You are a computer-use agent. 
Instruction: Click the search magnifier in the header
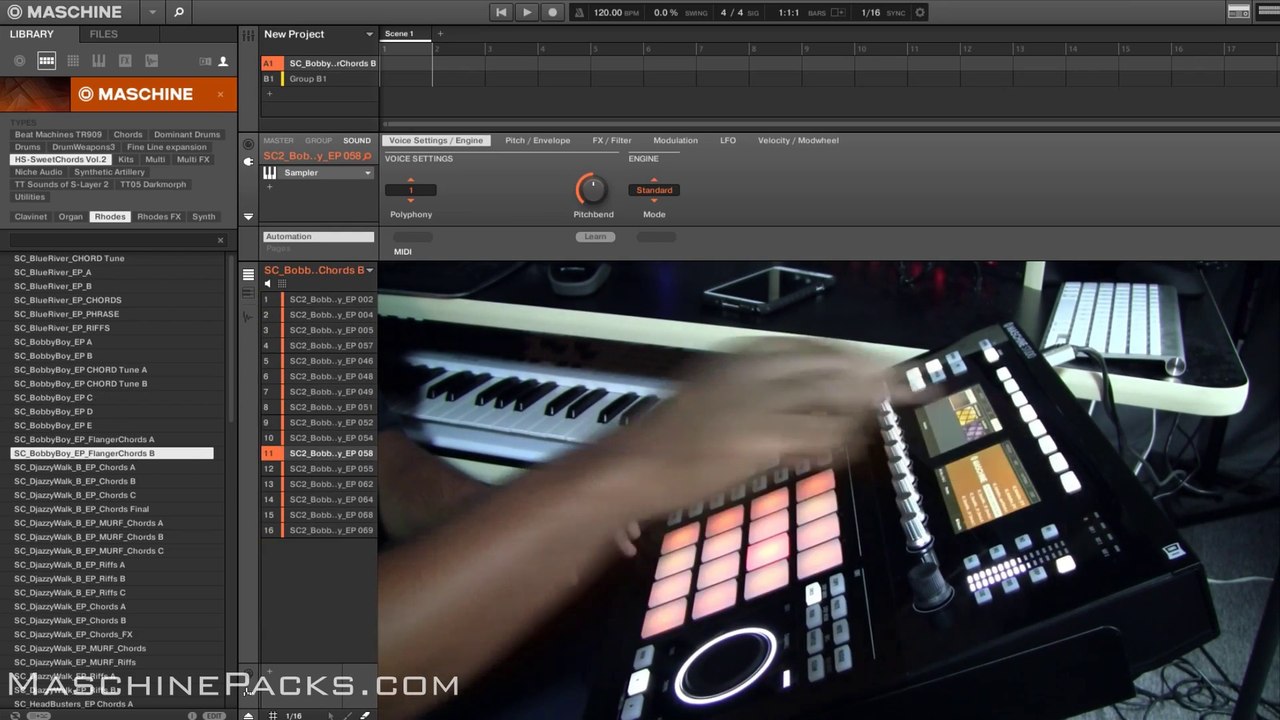(179, 12)
